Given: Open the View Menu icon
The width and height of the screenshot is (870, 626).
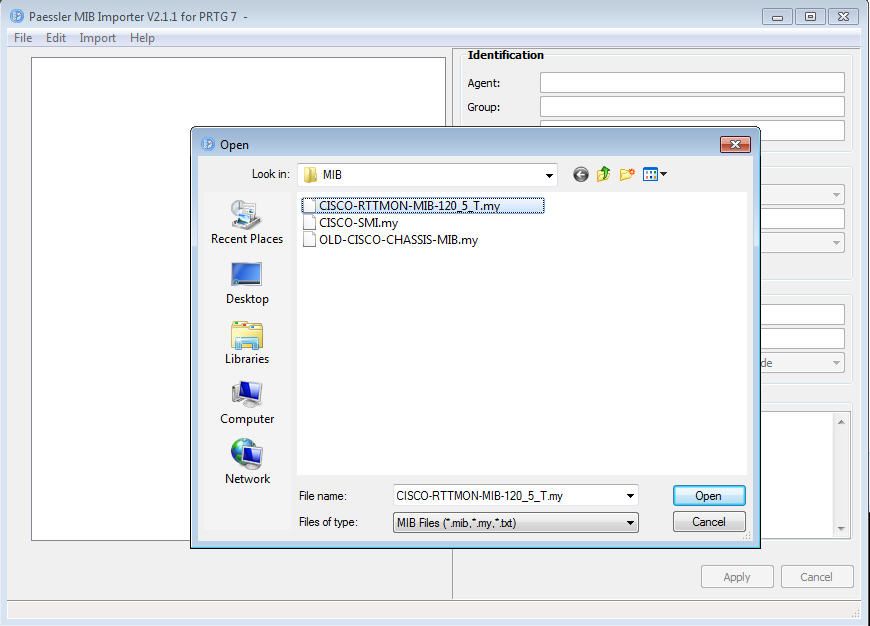Looking at the screenshot, I should (650, 175).
